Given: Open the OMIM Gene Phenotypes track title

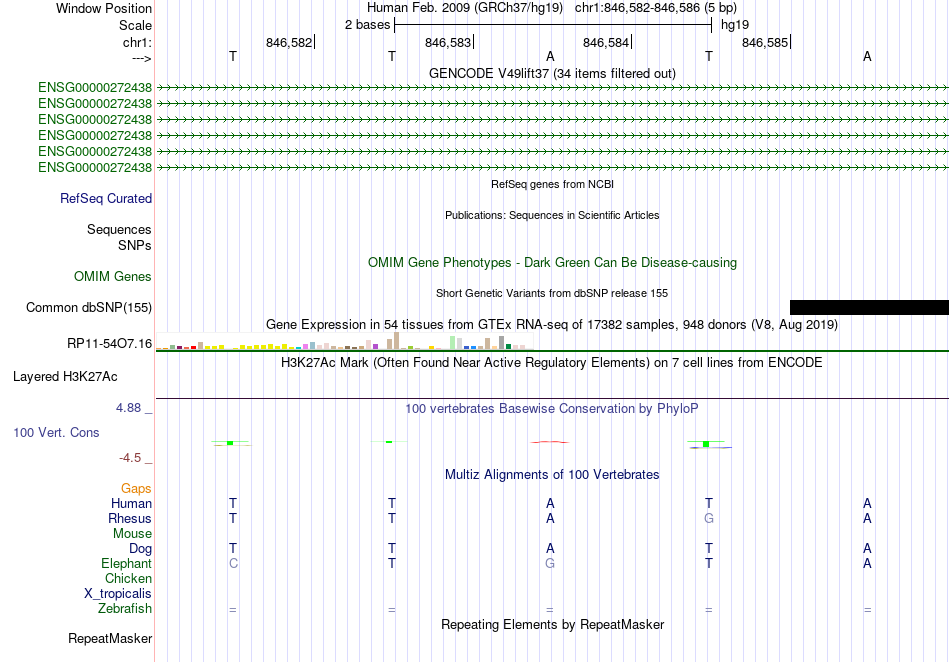Looking at the screenshot, I should pyautogui.click(x=552, y=263).
